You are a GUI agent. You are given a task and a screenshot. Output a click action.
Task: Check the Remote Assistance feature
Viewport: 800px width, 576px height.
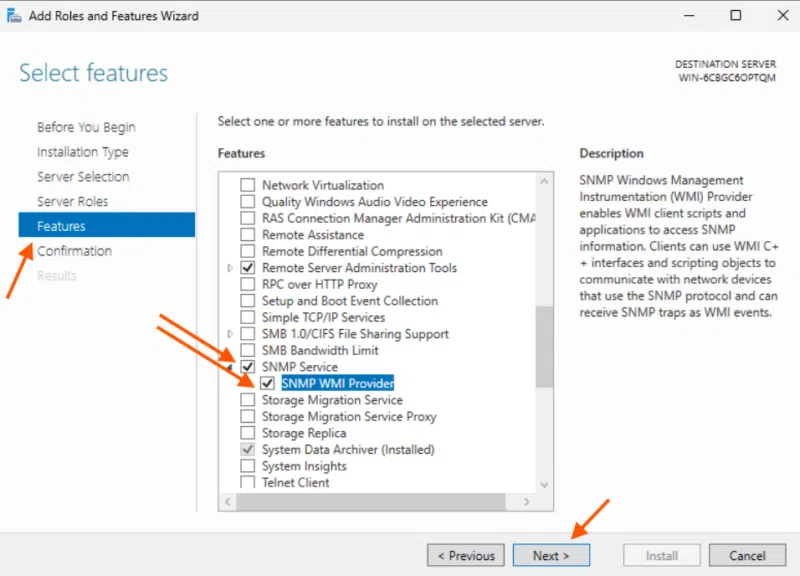click(246, 234)
